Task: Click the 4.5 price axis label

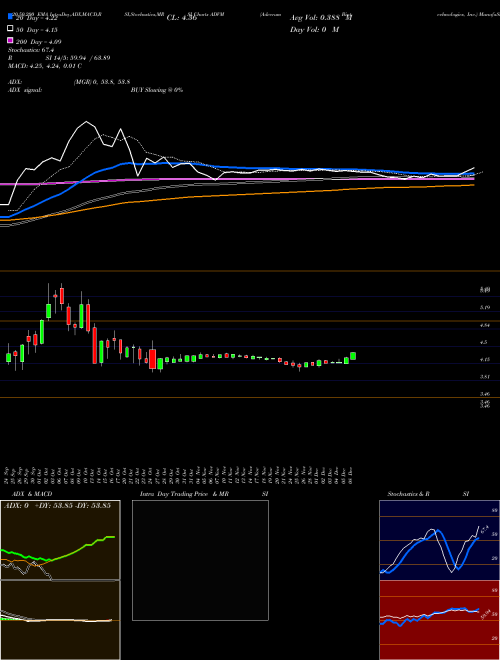Action: tap(484, 342)
